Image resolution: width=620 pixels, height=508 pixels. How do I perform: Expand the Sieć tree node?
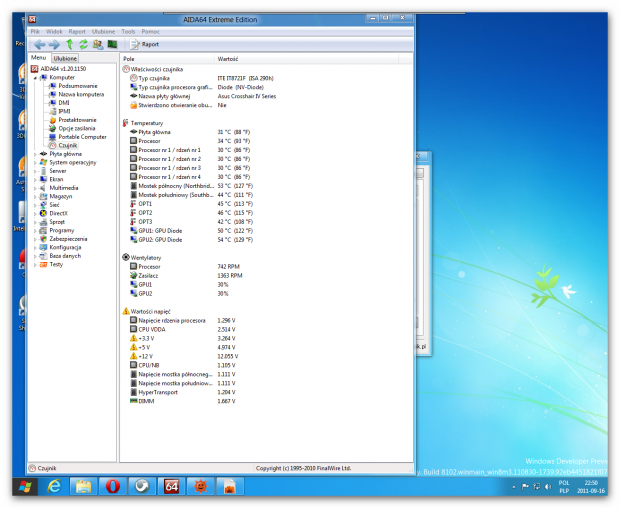point(35,205)
